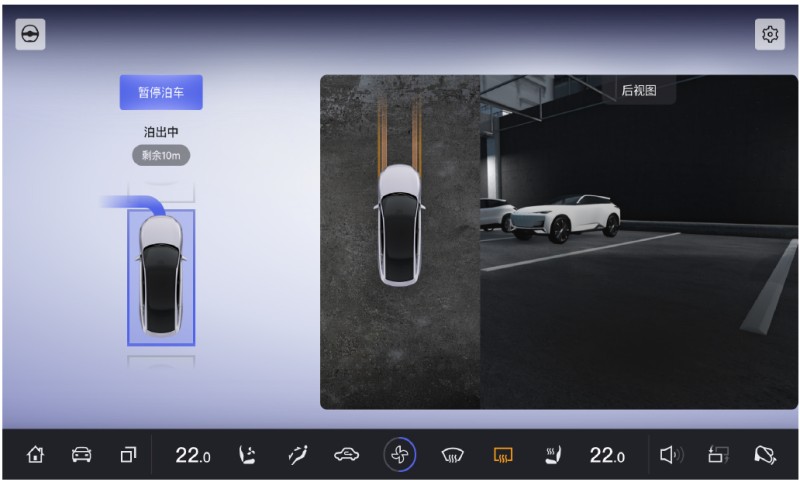The height and width of the screenshot is (482, 800).
Task: Toggle the right seat heating icon
Action: [x=553, y=454]
